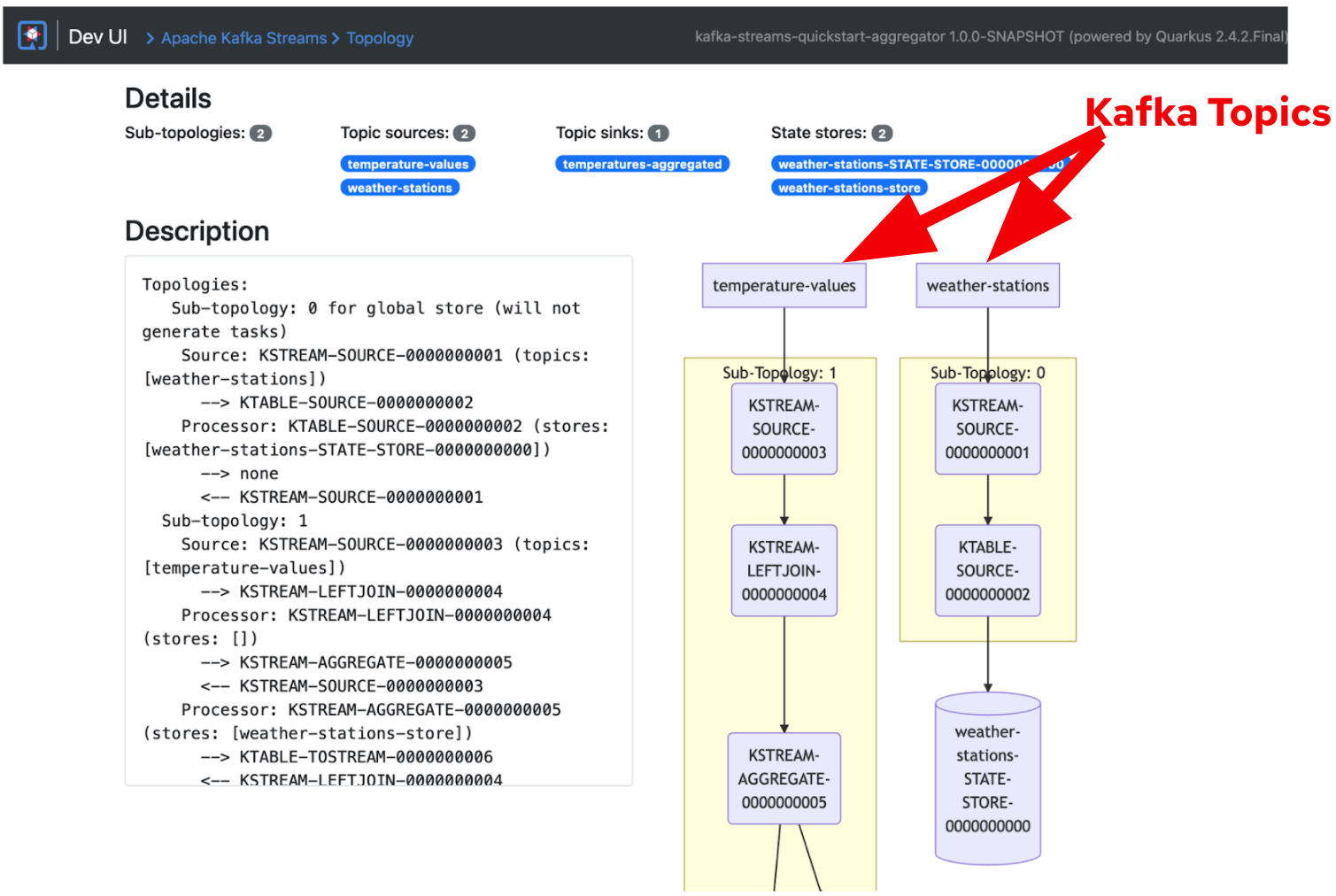Click the State stores count badge
Screen dimensions: 1336x896
click(x=882, y=134)
